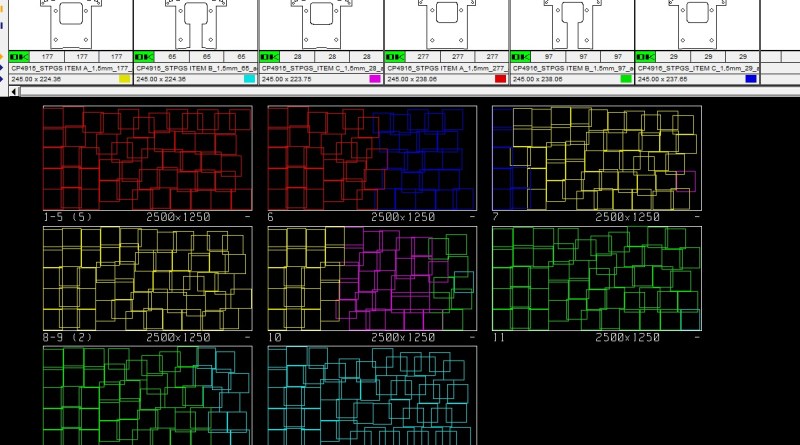Click the 245.00 x 224.36 size beside cyan swatch
The image size is (800, 445).
click(x=161, y=79)
